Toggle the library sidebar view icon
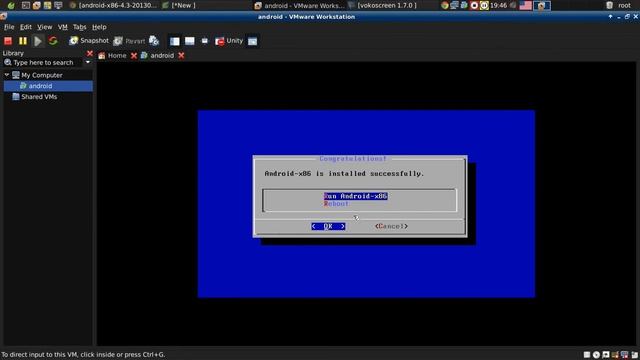This screenshot has width=640, height=360. point(175,41)
